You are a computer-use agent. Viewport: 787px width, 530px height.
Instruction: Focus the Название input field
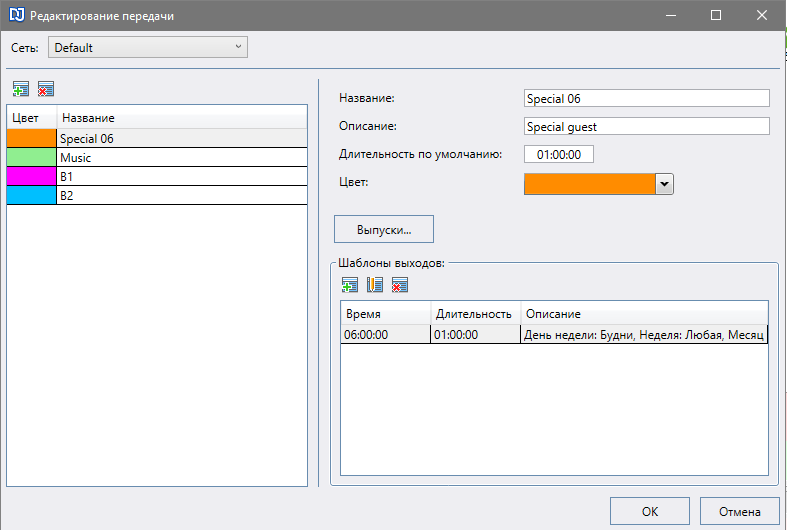click(646, 98)
